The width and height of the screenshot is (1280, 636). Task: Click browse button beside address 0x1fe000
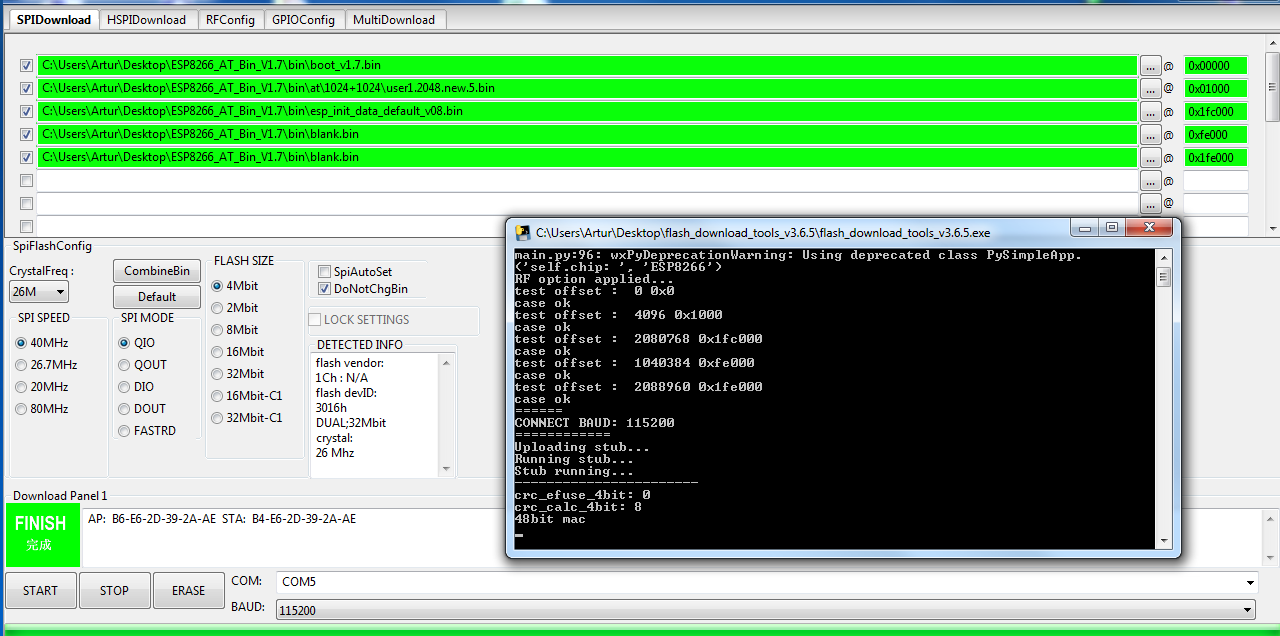pos(1150,158)
